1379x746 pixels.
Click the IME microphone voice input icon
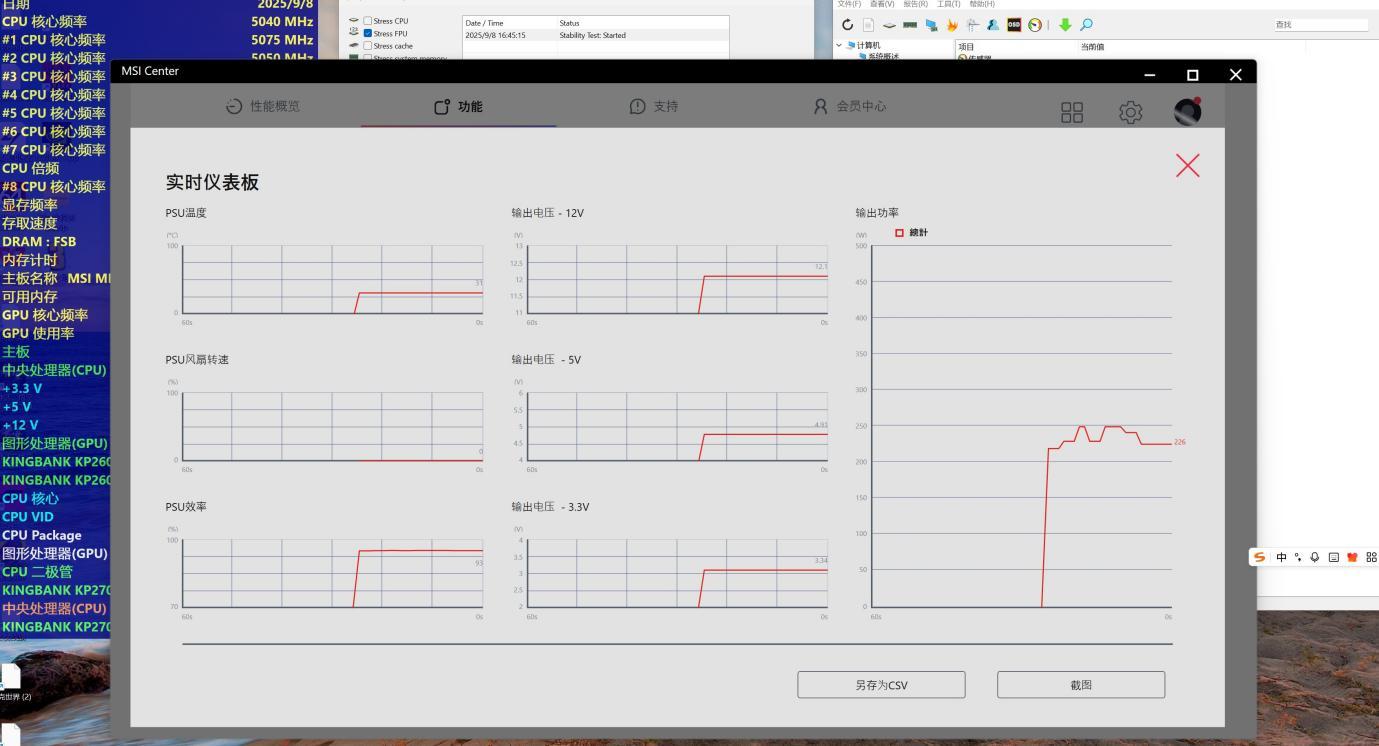tap(1315, 558)
